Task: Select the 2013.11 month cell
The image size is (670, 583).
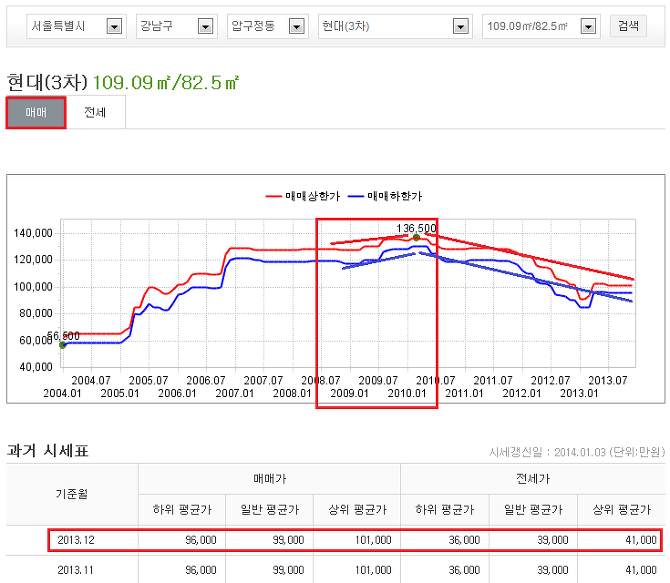Action: pos(75,570)
